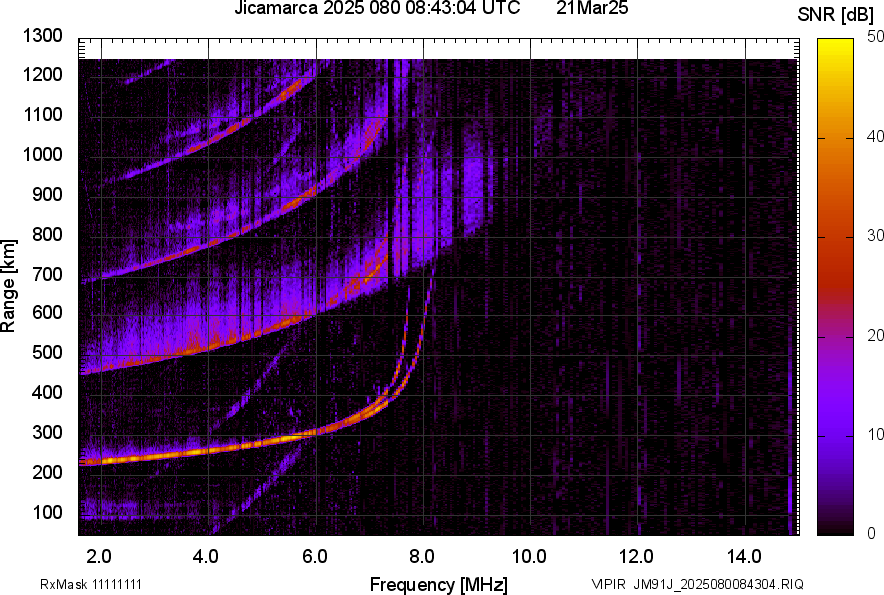Click the range tick label '200'
The height and width of the screenshot is (595, 884).
coord(47,472)
